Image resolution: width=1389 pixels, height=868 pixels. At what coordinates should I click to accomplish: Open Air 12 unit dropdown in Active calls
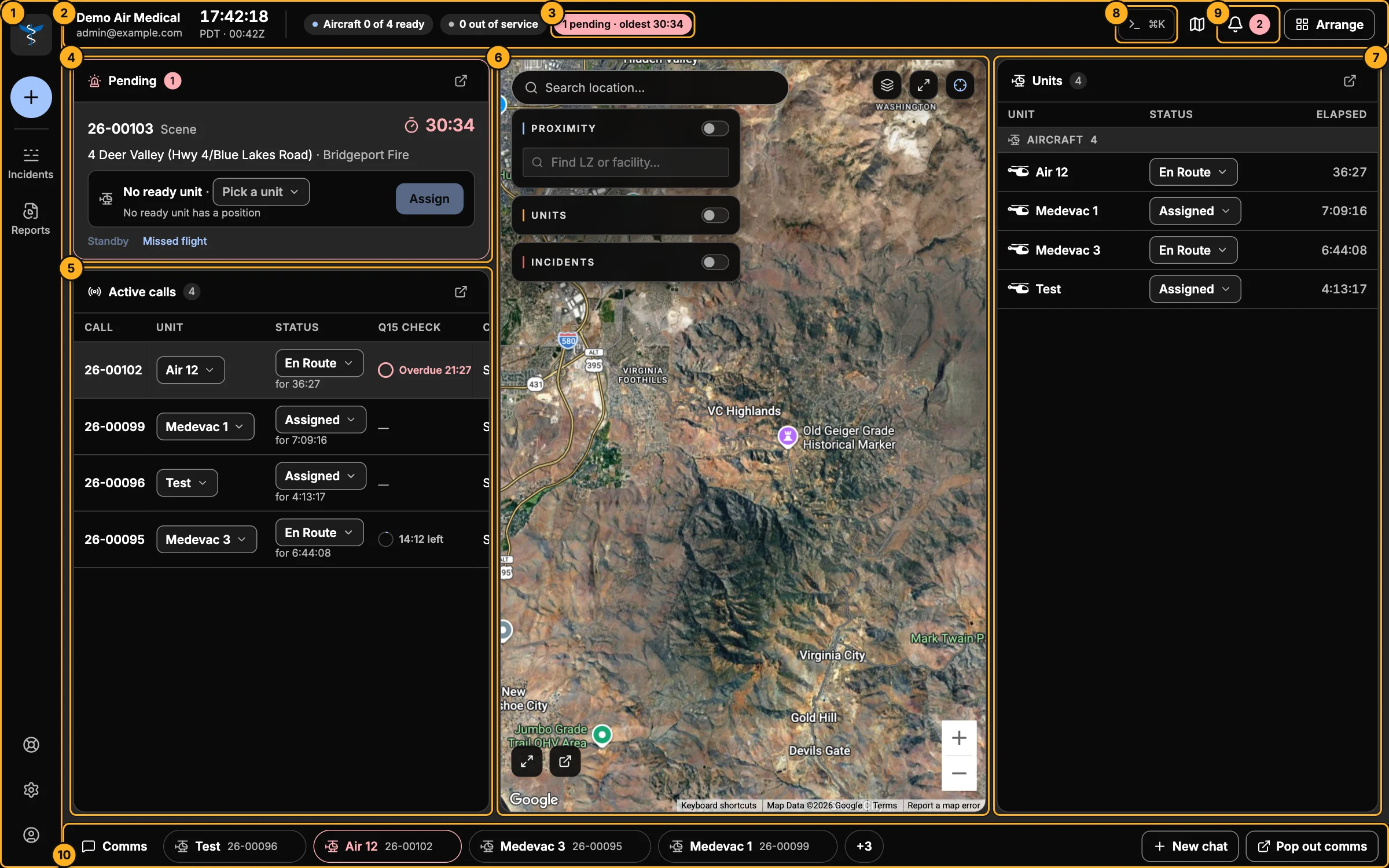point(190,370)
